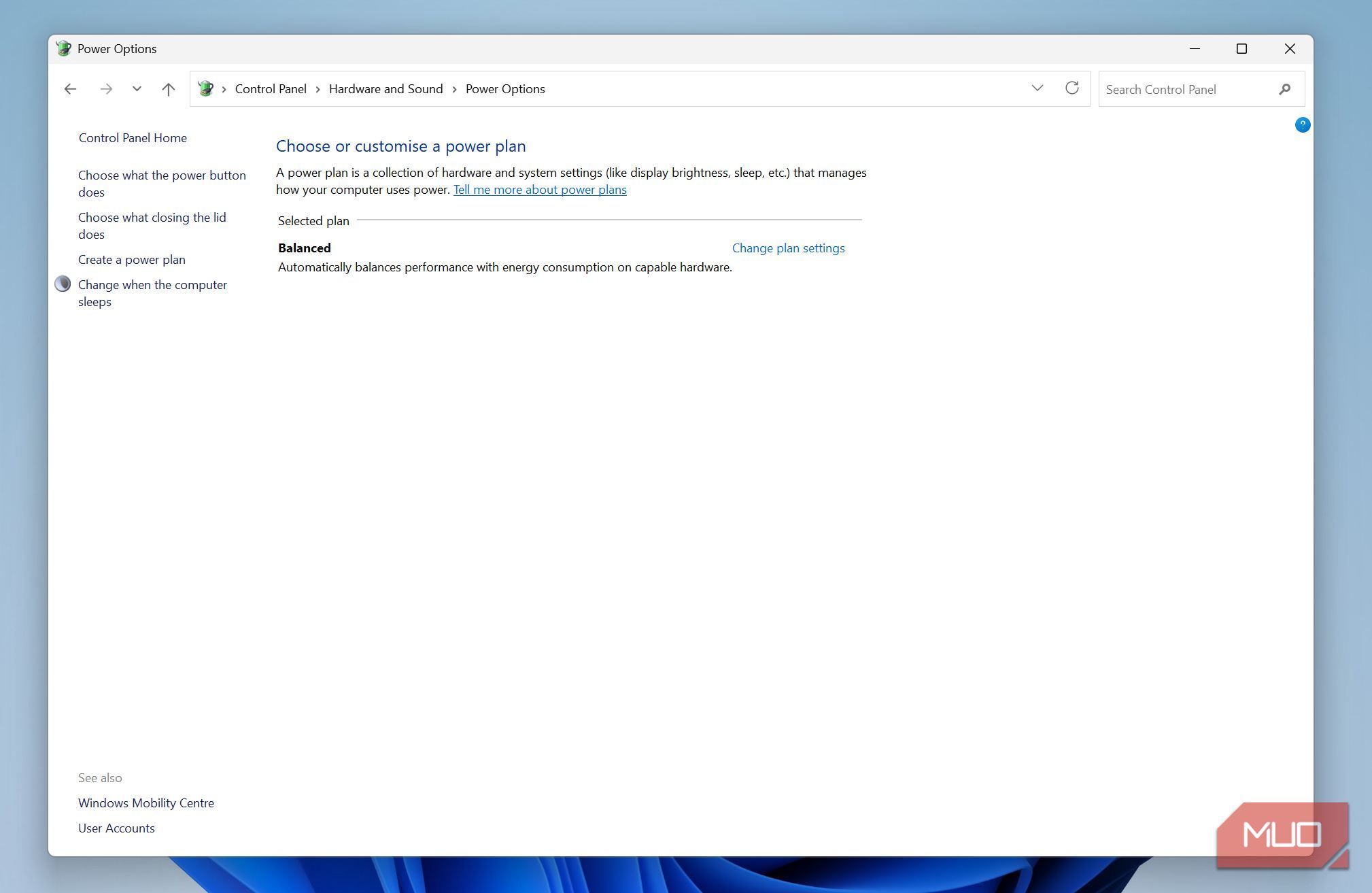Click the Balanced plan name
This screenshot has height=893, width=1372.
pyautogui.click(x=304, y=248)
